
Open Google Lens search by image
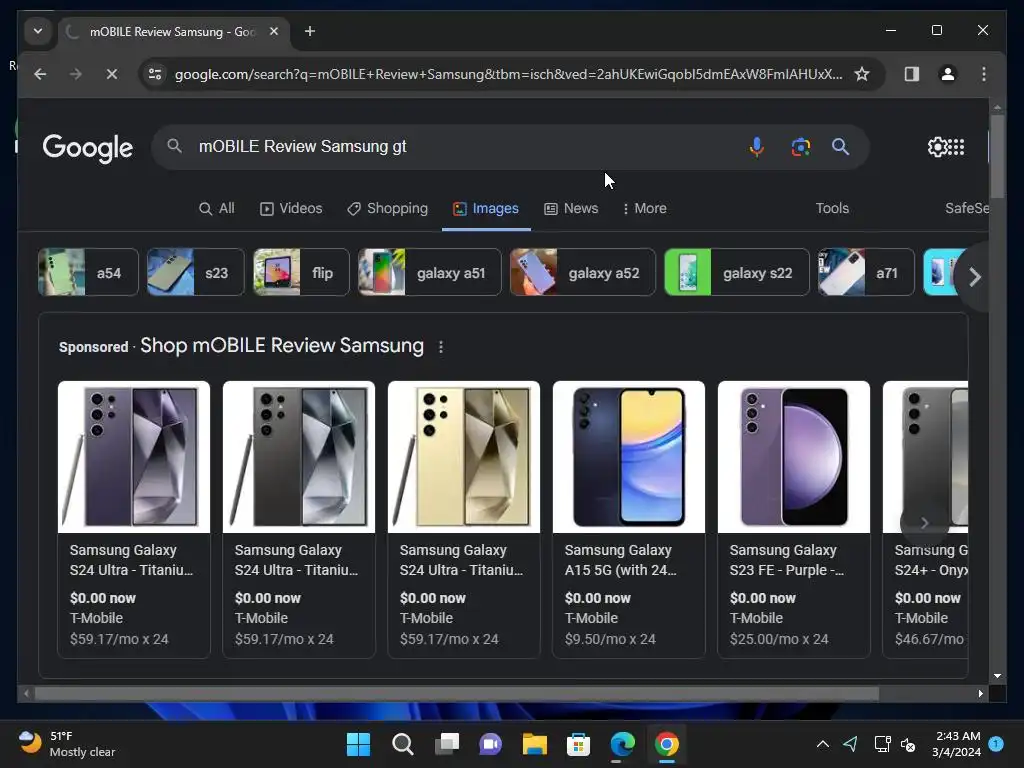click(x=801, y=147)
